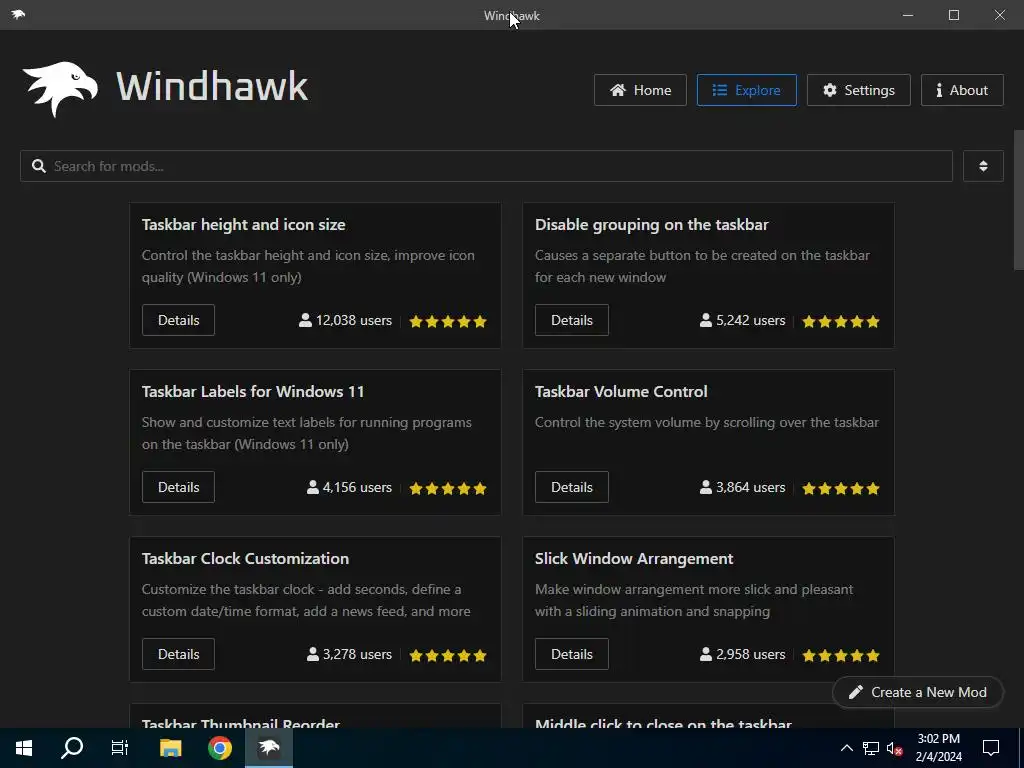Screen dimensions: 1024x768
Task: Open the Windows notification center
Action: (x=991, y=748)
